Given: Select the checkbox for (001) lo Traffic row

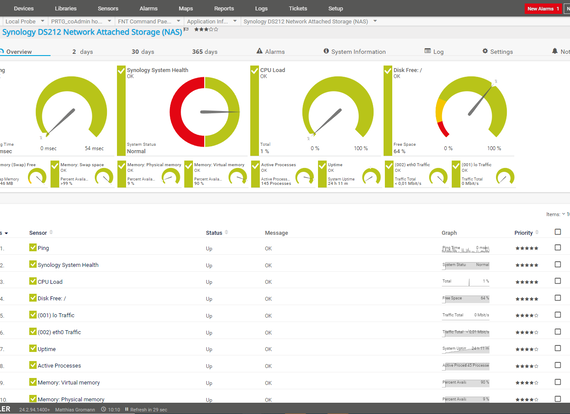Looking at the screenshot, I should click(x=558, y=315).
